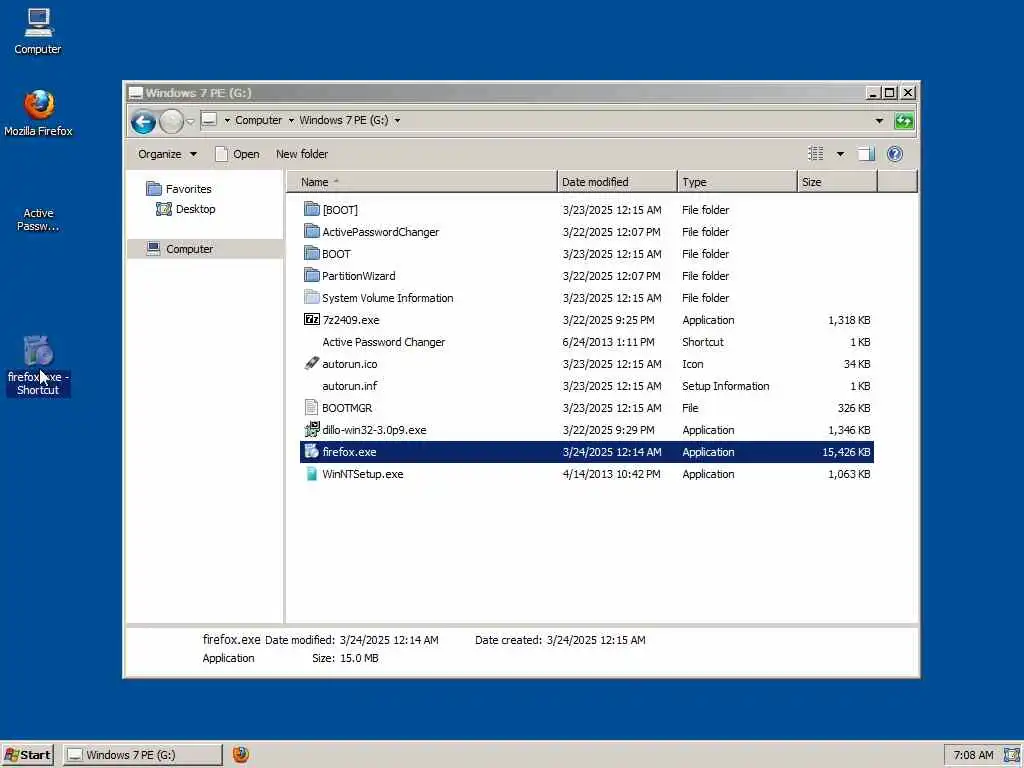The image size is (1024, 768).
Task: Select the System Volume Information folder icon
Action: click(312, 297)
